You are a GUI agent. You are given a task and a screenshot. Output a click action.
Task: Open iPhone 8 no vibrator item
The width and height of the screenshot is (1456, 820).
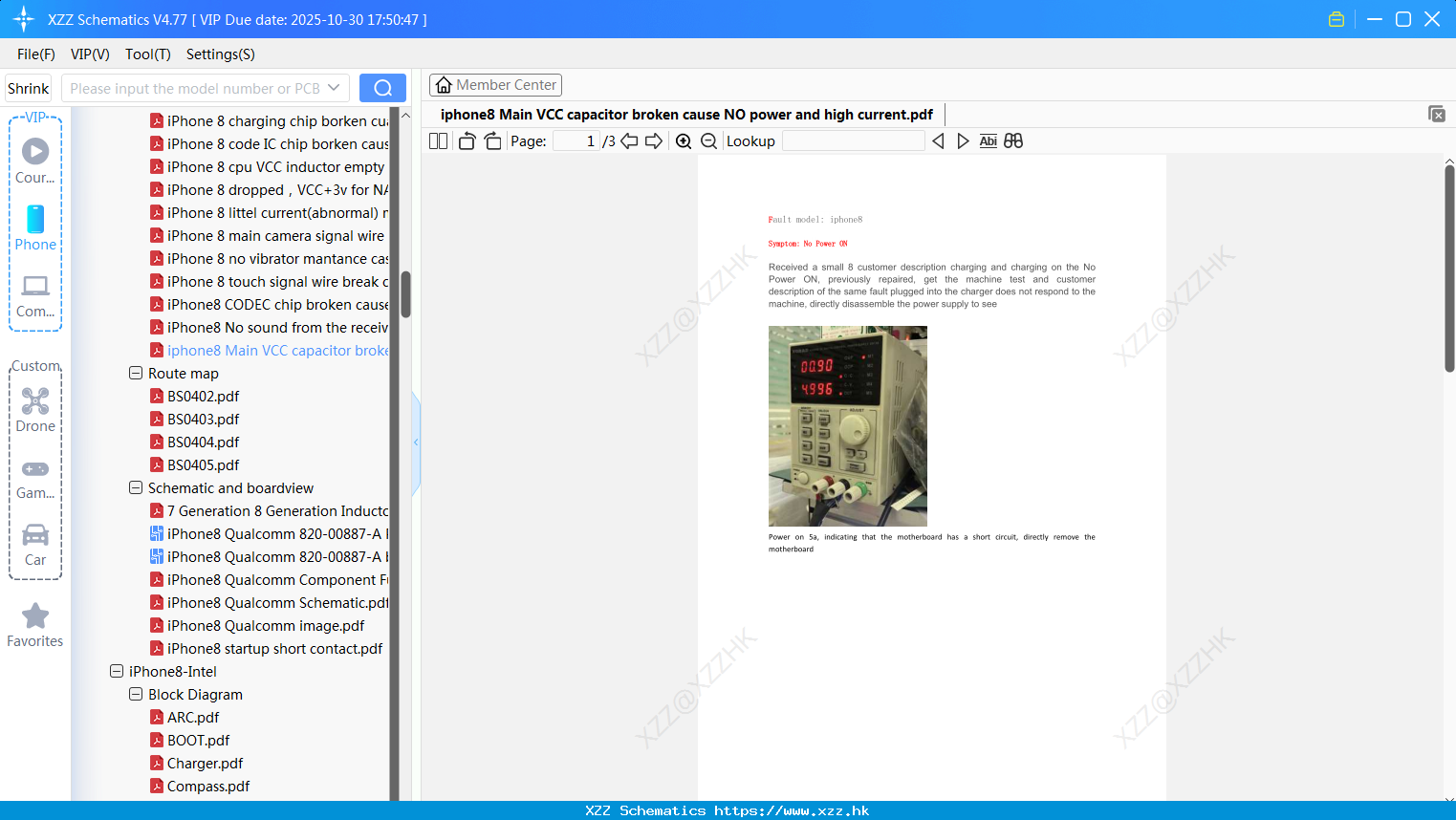(x=270, y=258)
